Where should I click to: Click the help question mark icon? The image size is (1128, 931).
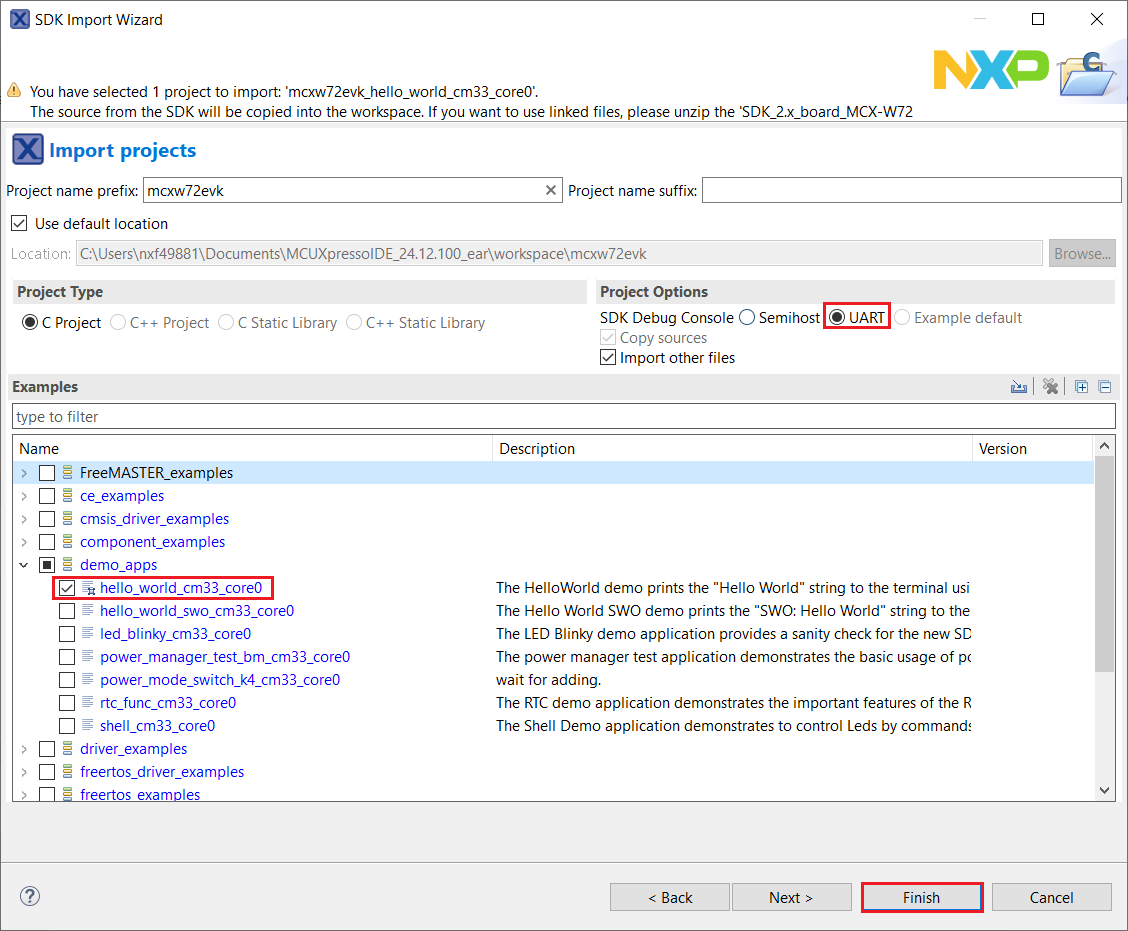point(30,896)
